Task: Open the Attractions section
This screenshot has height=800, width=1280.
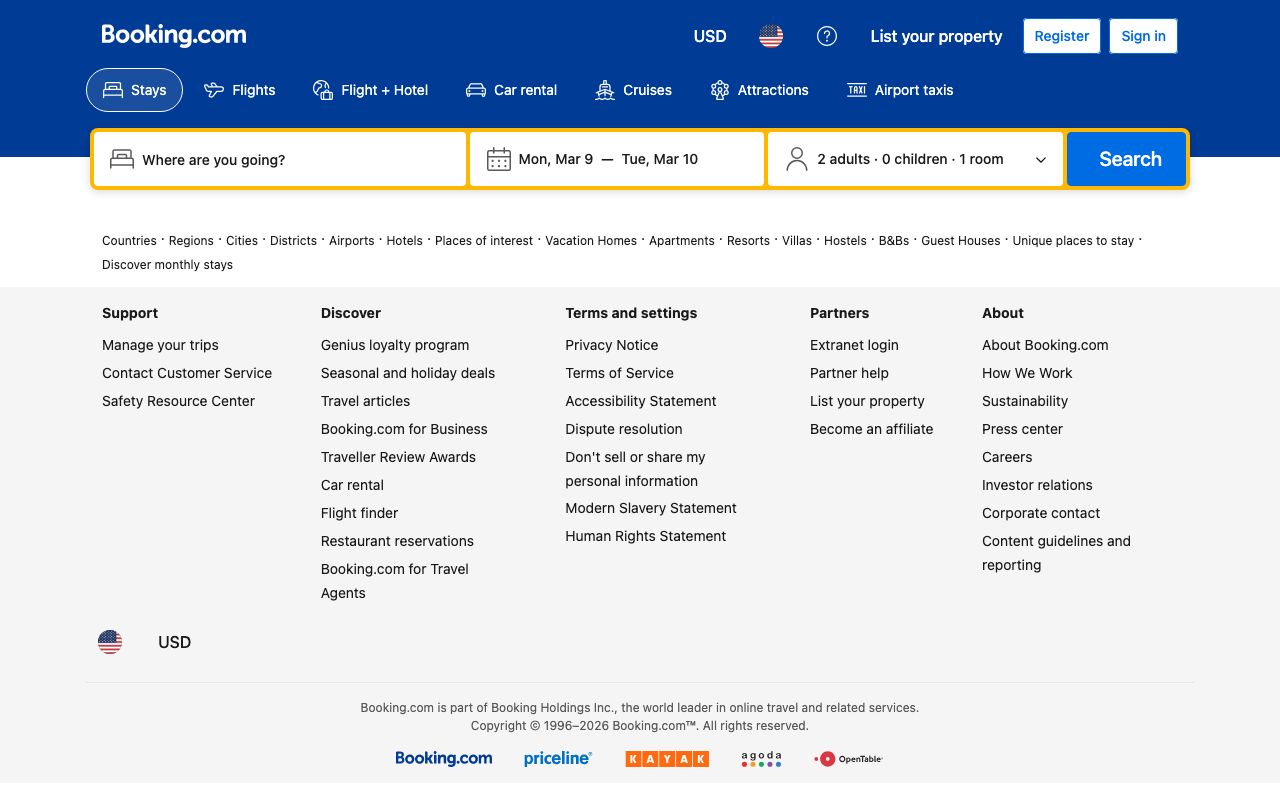Action: pyautogui.click(x=759, y=90)
